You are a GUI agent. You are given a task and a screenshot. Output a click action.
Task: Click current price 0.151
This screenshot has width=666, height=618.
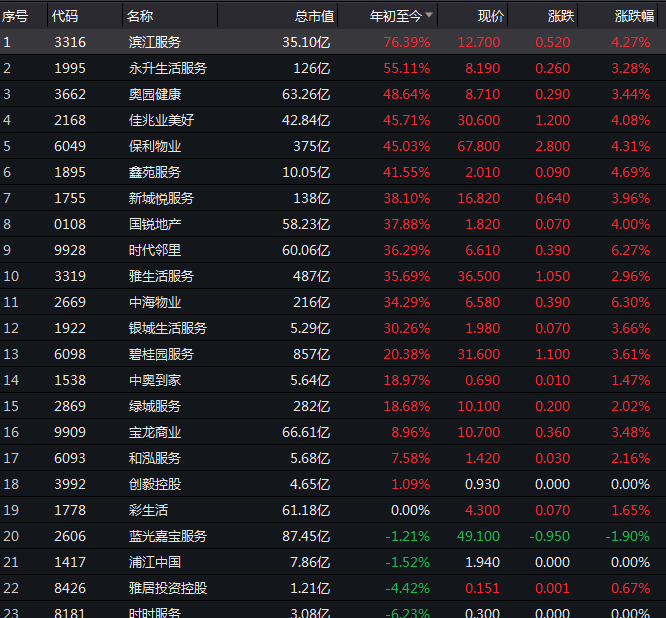tap(483, 588)
